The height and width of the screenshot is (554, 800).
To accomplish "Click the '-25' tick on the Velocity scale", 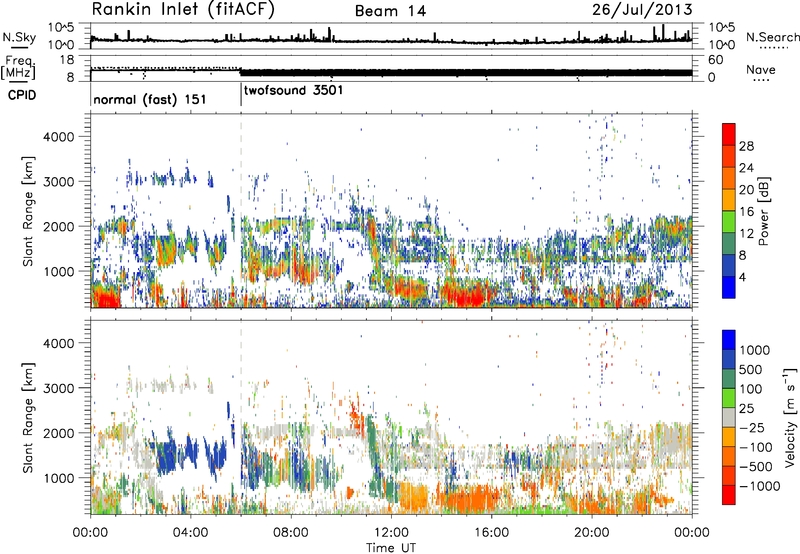I will [755, 427].
